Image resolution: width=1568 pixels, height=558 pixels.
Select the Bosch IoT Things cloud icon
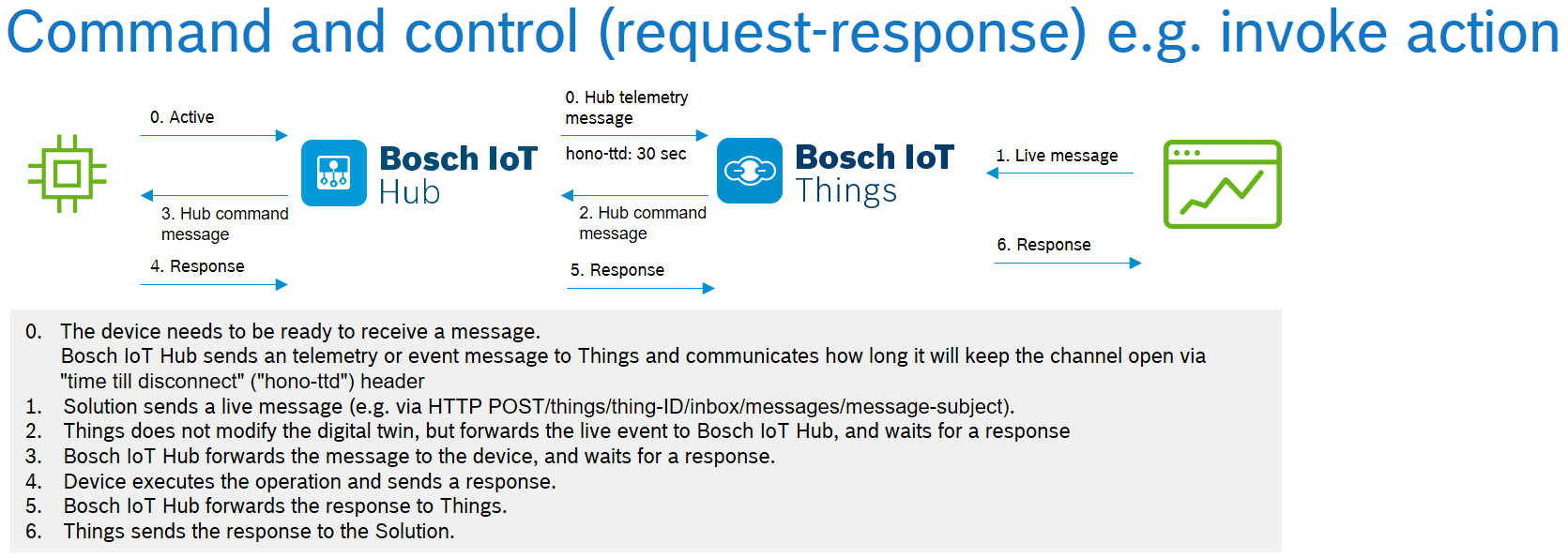750,171
